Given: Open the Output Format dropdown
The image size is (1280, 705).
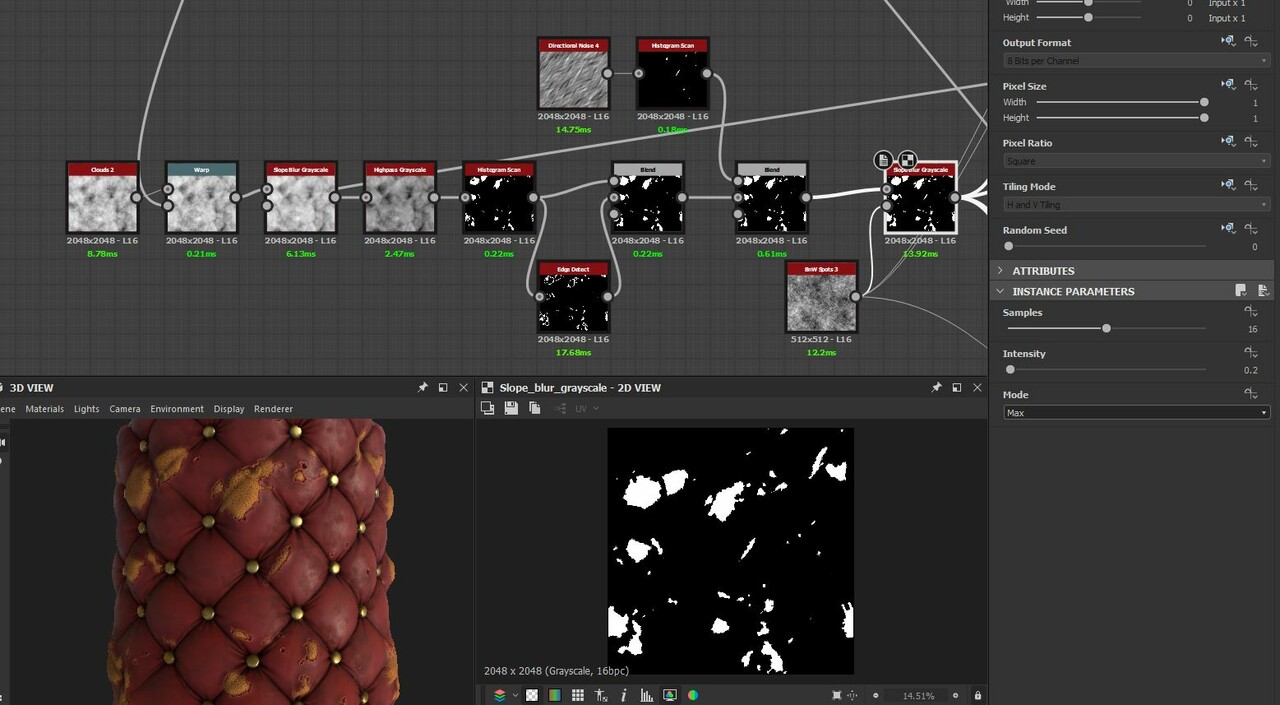Looking at the screenshot, I should [x=1137, y=61].
